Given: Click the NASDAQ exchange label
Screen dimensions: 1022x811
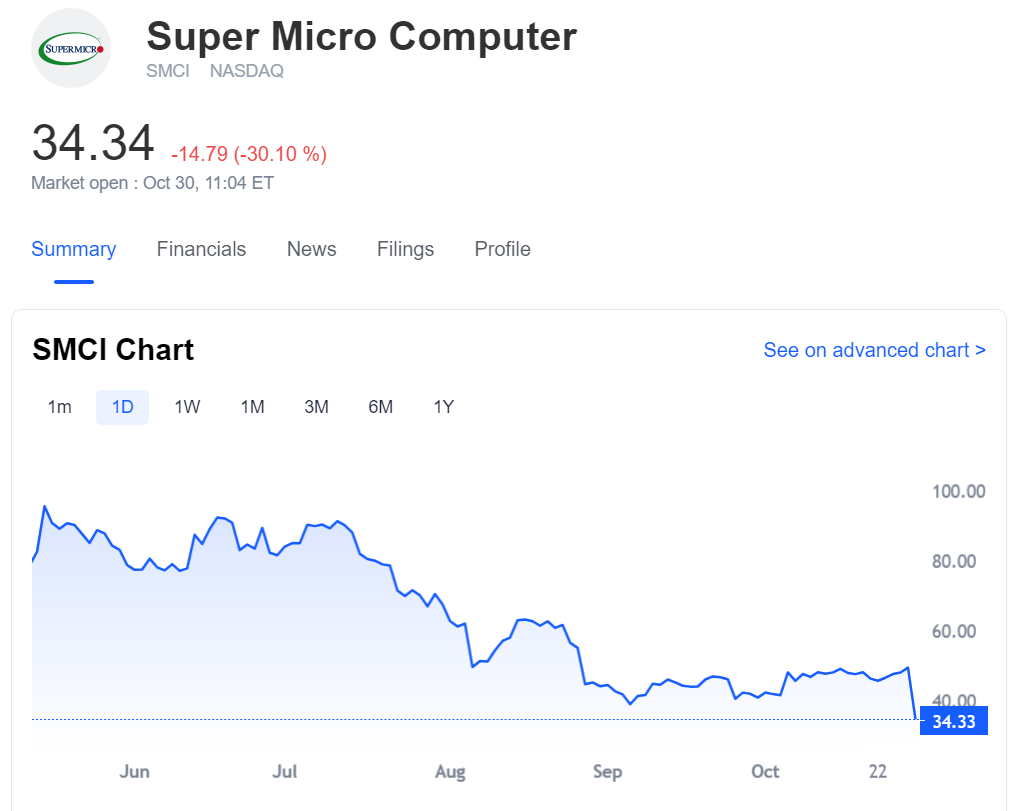Looking at the screenshot, I should click(247, 72).
